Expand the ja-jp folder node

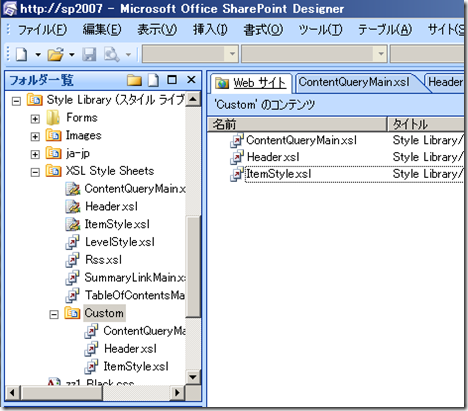tap(35, 154)
